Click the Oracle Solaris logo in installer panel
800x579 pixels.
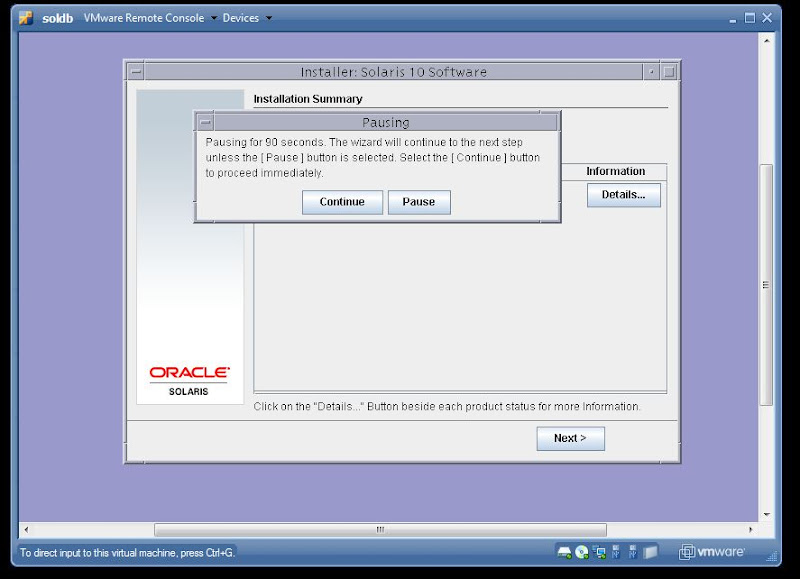[x=188, y=377]
